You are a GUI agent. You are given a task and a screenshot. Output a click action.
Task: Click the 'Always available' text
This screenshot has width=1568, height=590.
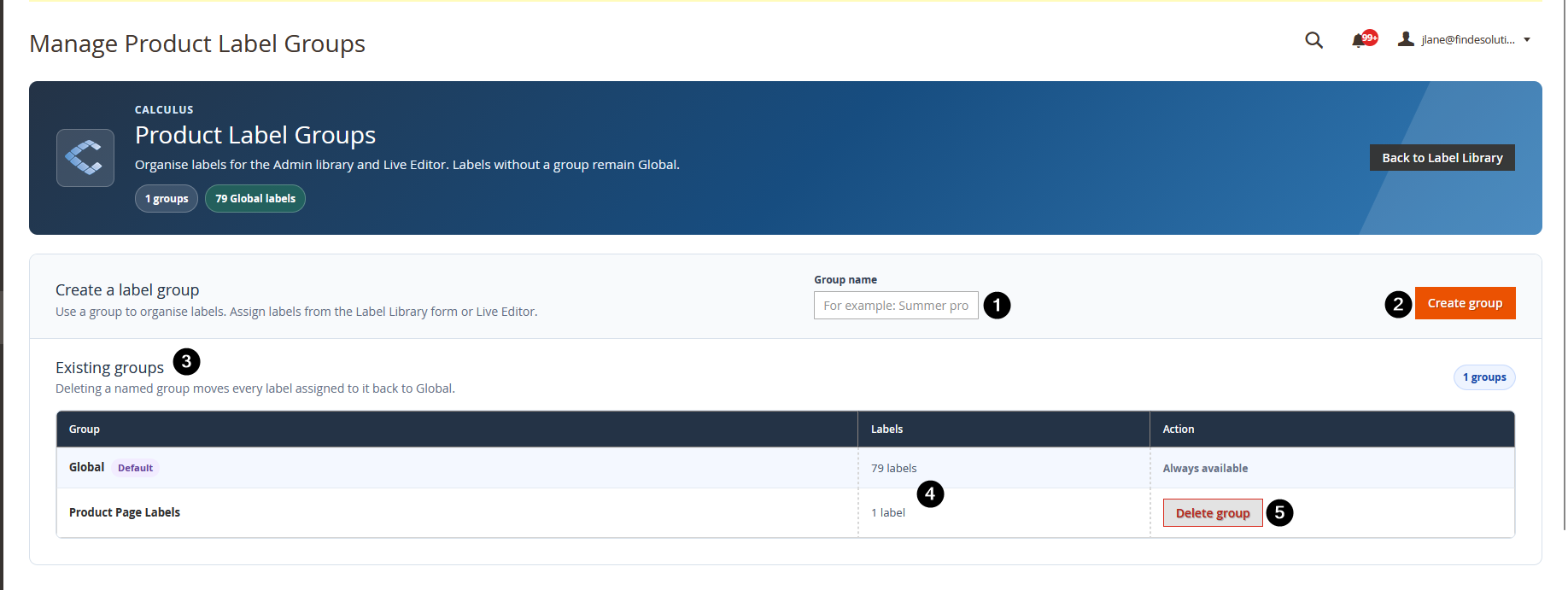1205,468
